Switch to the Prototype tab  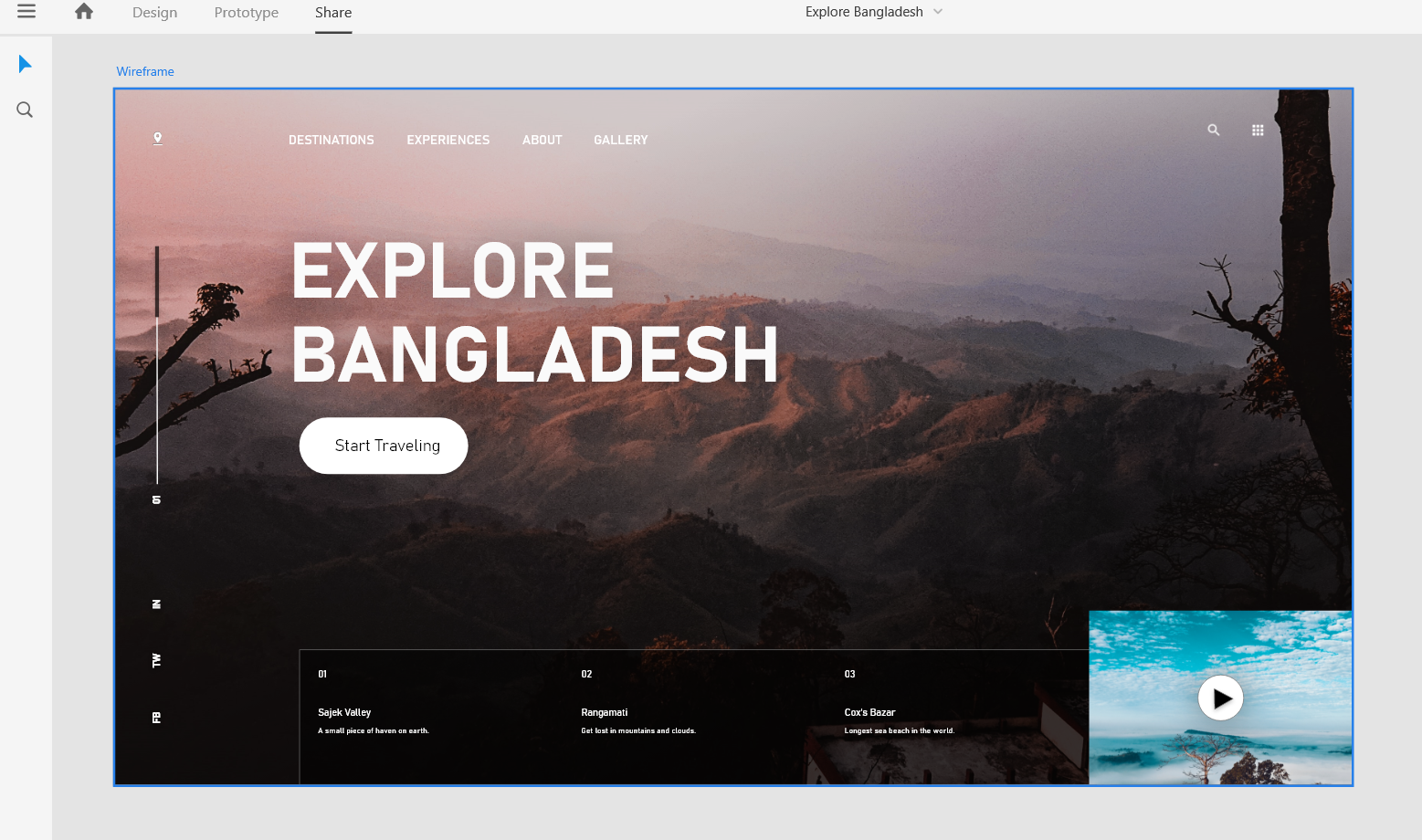pos(246,13)
